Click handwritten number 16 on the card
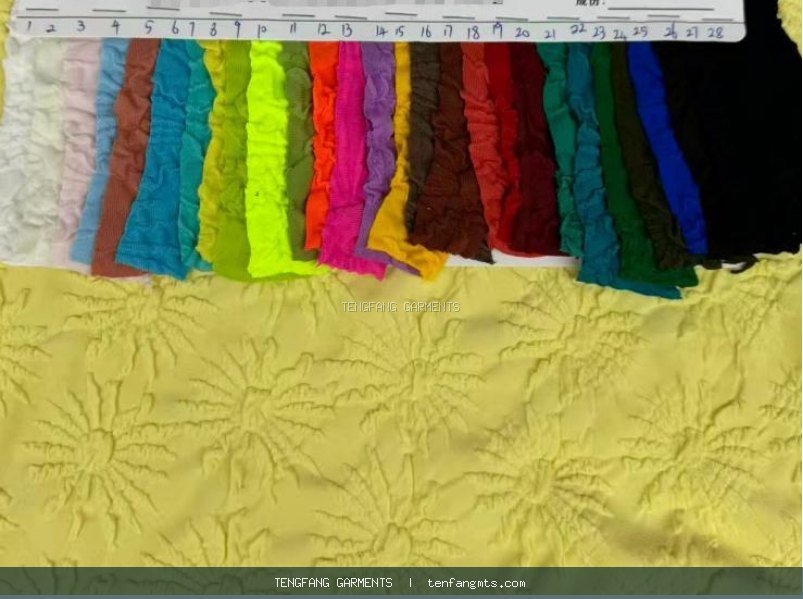Screen dimensions: 803x599 426,32
